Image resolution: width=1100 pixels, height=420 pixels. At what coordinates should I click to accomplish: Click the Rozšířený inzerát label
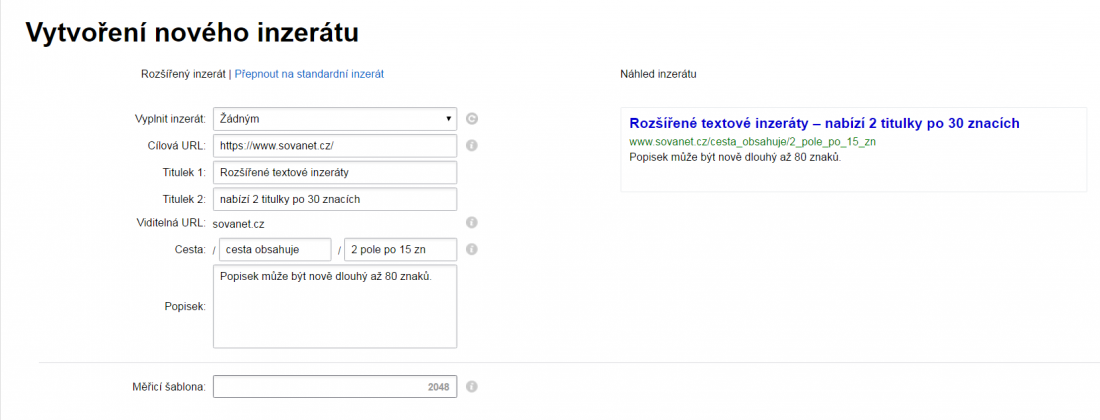[x=184, y=74]
